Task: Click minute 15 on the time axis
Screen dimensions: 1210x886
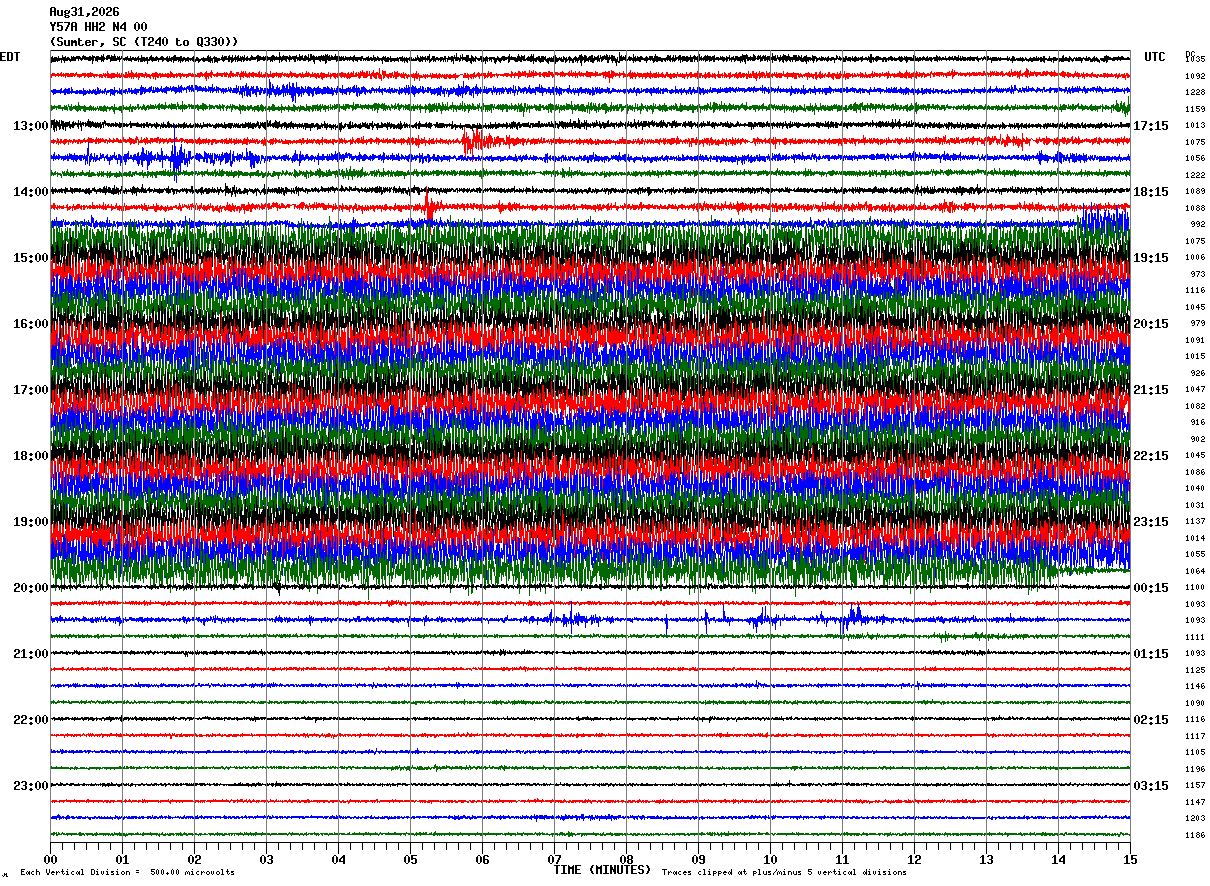Action: click(1130, 859)
